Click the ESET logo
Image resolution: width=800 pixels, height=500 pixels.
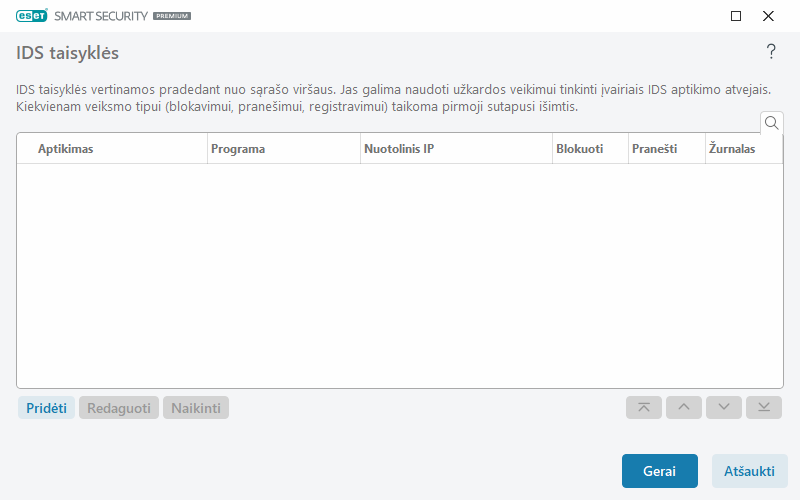point(32,16)
